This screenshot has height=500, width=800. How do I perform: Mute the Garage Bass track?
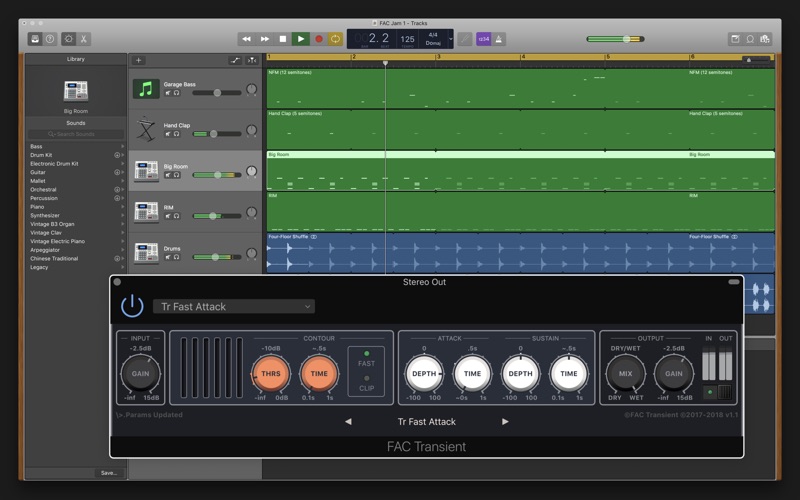click(167, 93)
